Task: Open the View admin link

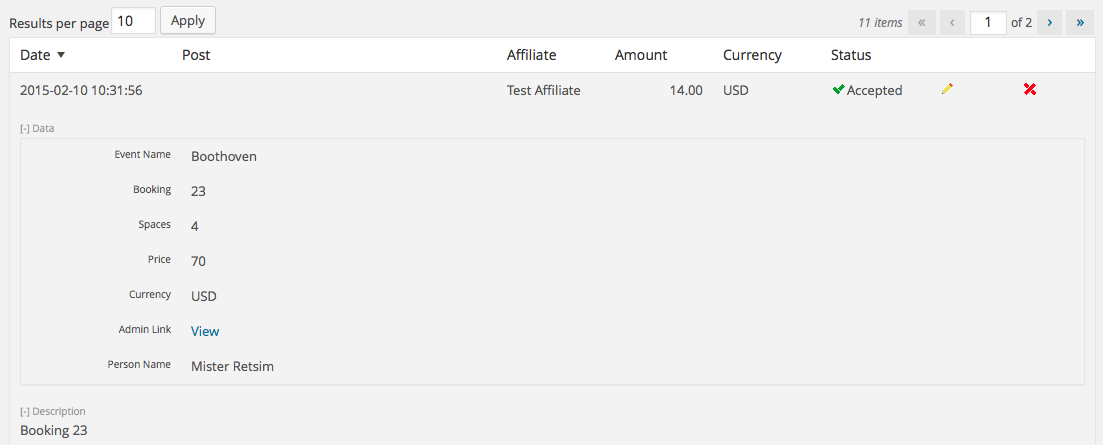Action: click(205, 331)
